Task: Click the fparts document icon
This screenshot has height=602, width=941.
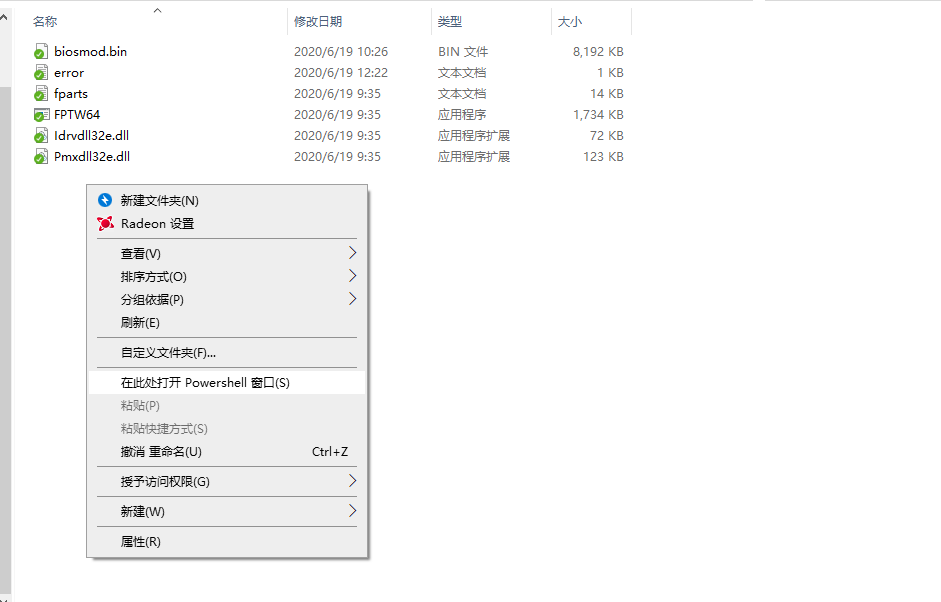Action: (x=40, y=94)
